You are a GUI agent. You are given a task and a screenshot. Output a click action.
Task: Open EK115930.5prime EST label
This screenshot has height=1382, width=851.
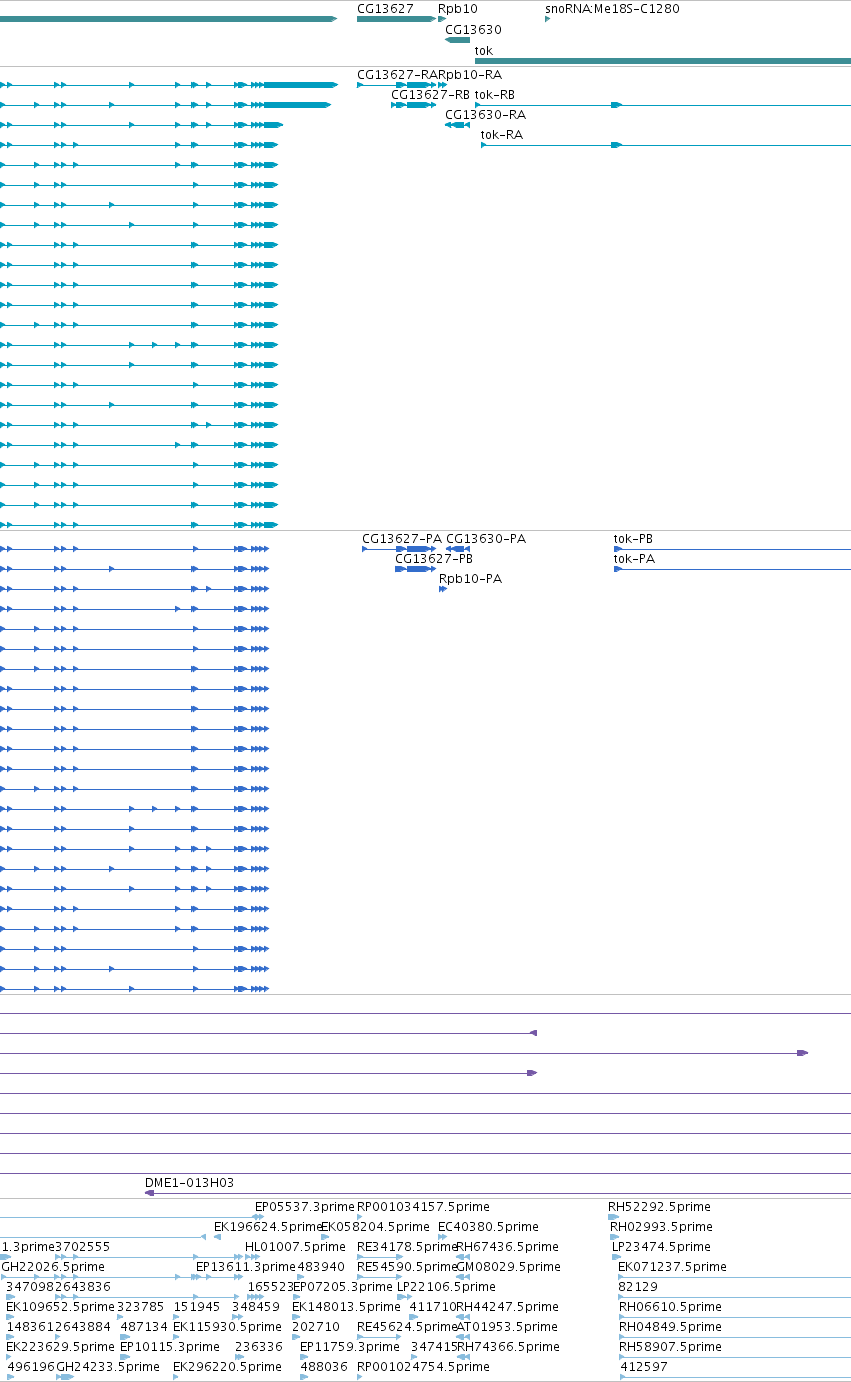point(227,1326)
